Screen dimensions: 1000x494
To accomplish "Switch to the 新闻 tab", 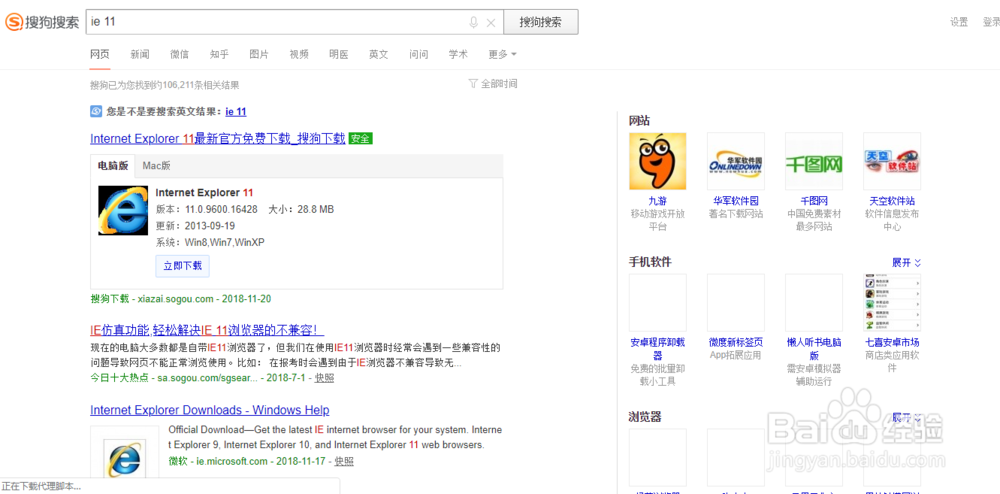I will point(140,54).
